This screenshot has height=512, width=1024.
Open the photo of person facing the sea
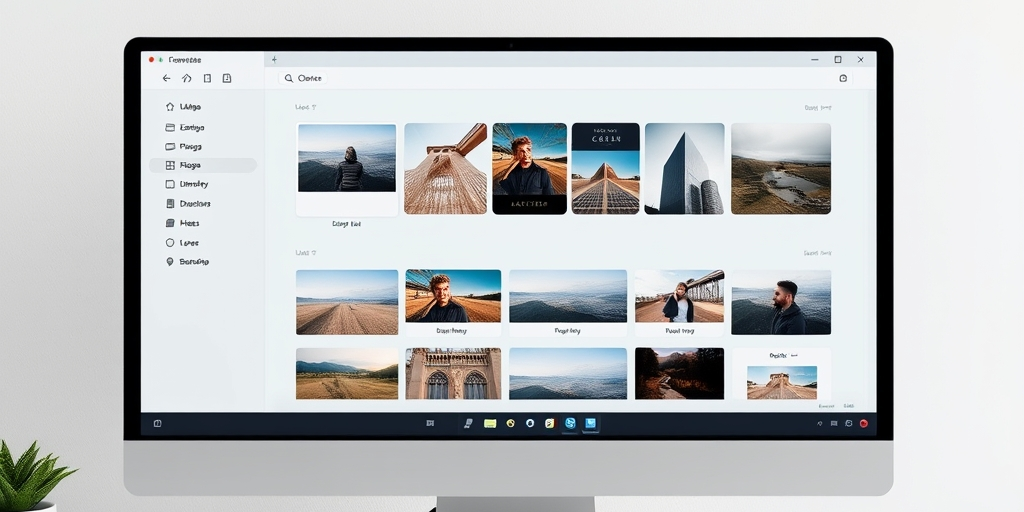(347, 158)
